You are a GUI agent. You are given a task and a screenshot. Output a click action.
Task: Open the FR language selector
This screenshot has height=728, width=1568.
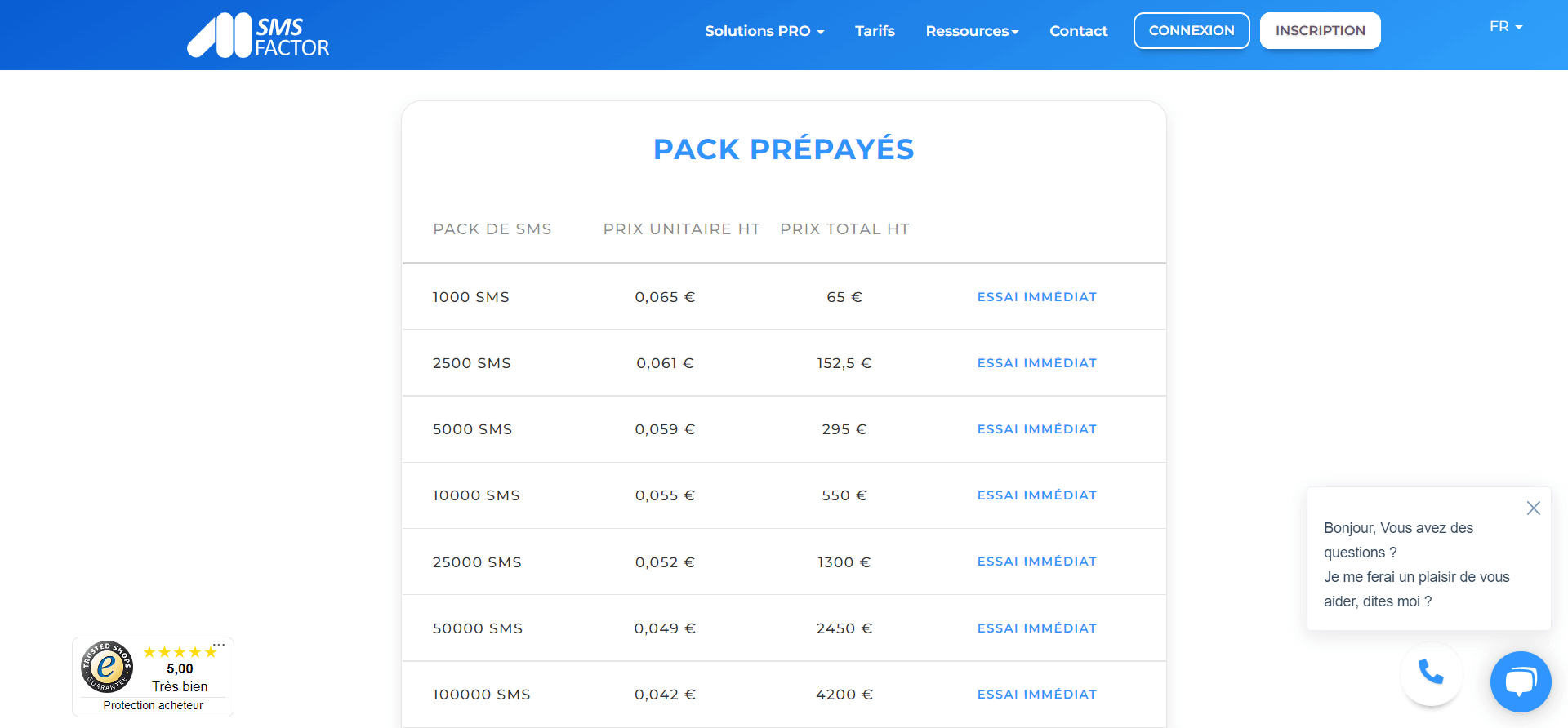(1505, 27)
